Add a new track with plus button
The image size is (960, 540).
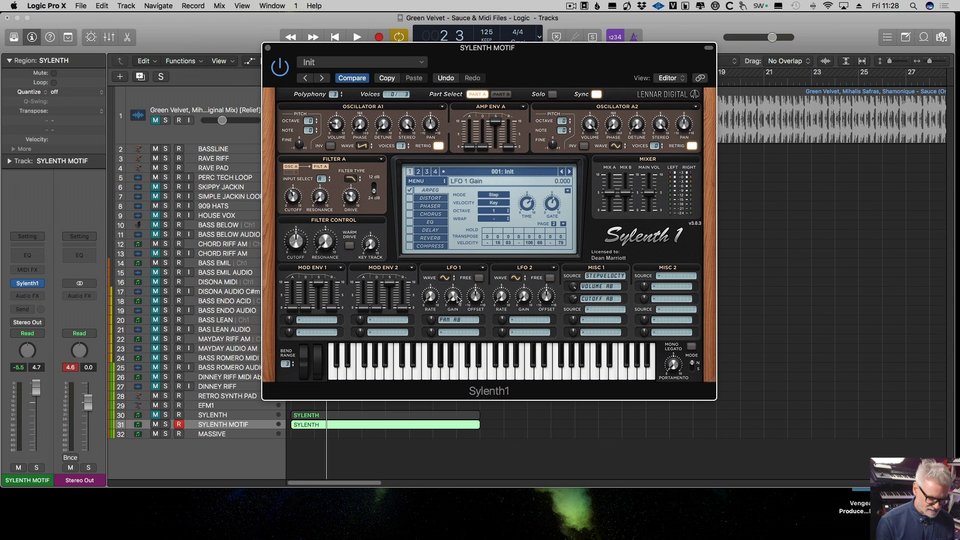[x=120, y=77]
